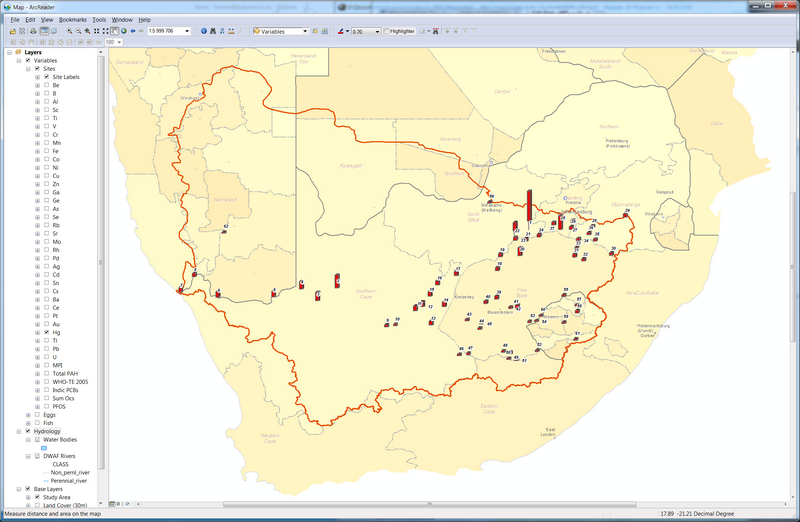
Task: Disable the Hg variable layer
Action: 46,332
